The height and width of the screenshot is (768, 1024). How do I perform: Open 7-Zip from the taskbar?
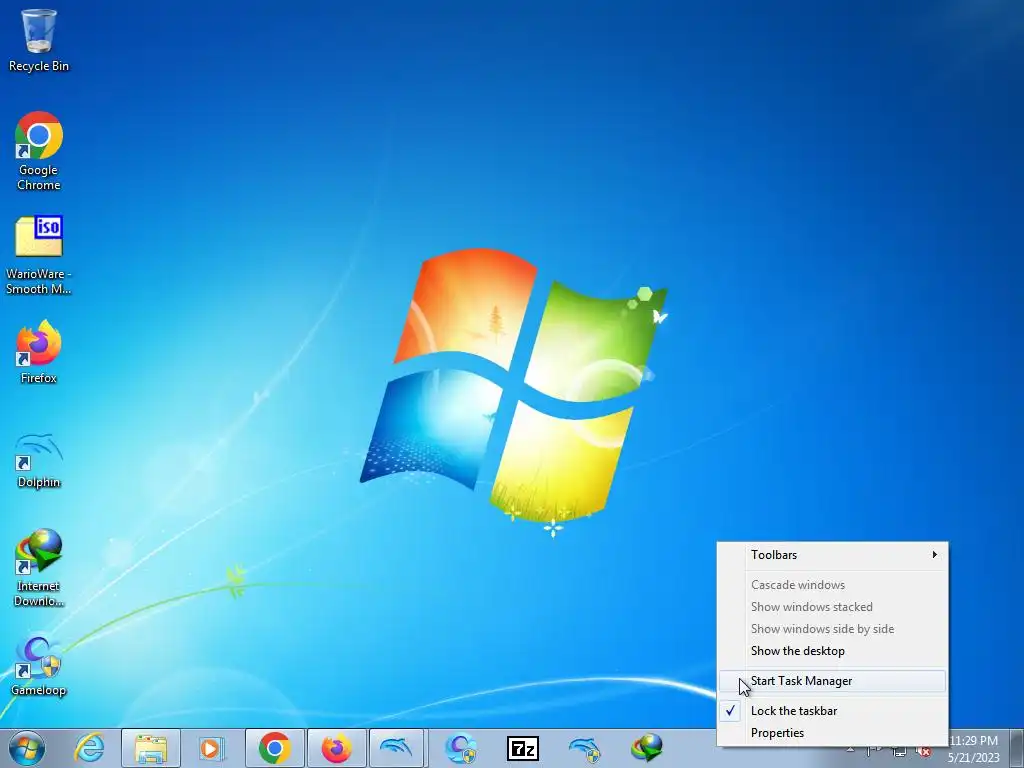pyautogui.click(x=522, y=748)
